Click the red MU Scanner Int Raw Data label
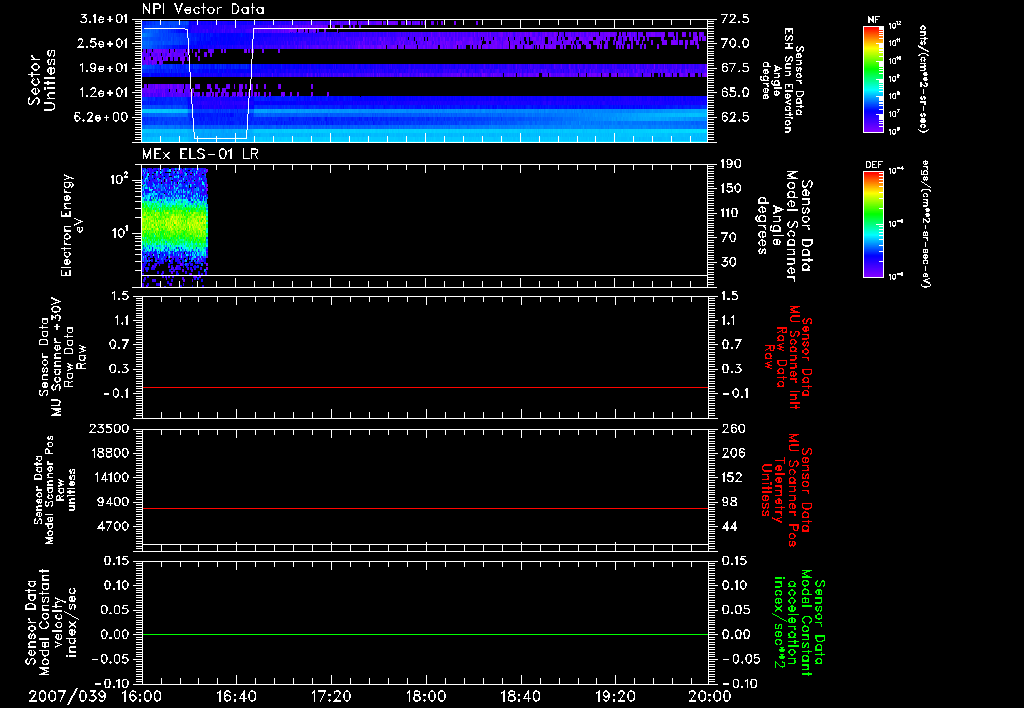Image resolution: width=1024 pixels, height=708 pixels. (x=789, y=357)
